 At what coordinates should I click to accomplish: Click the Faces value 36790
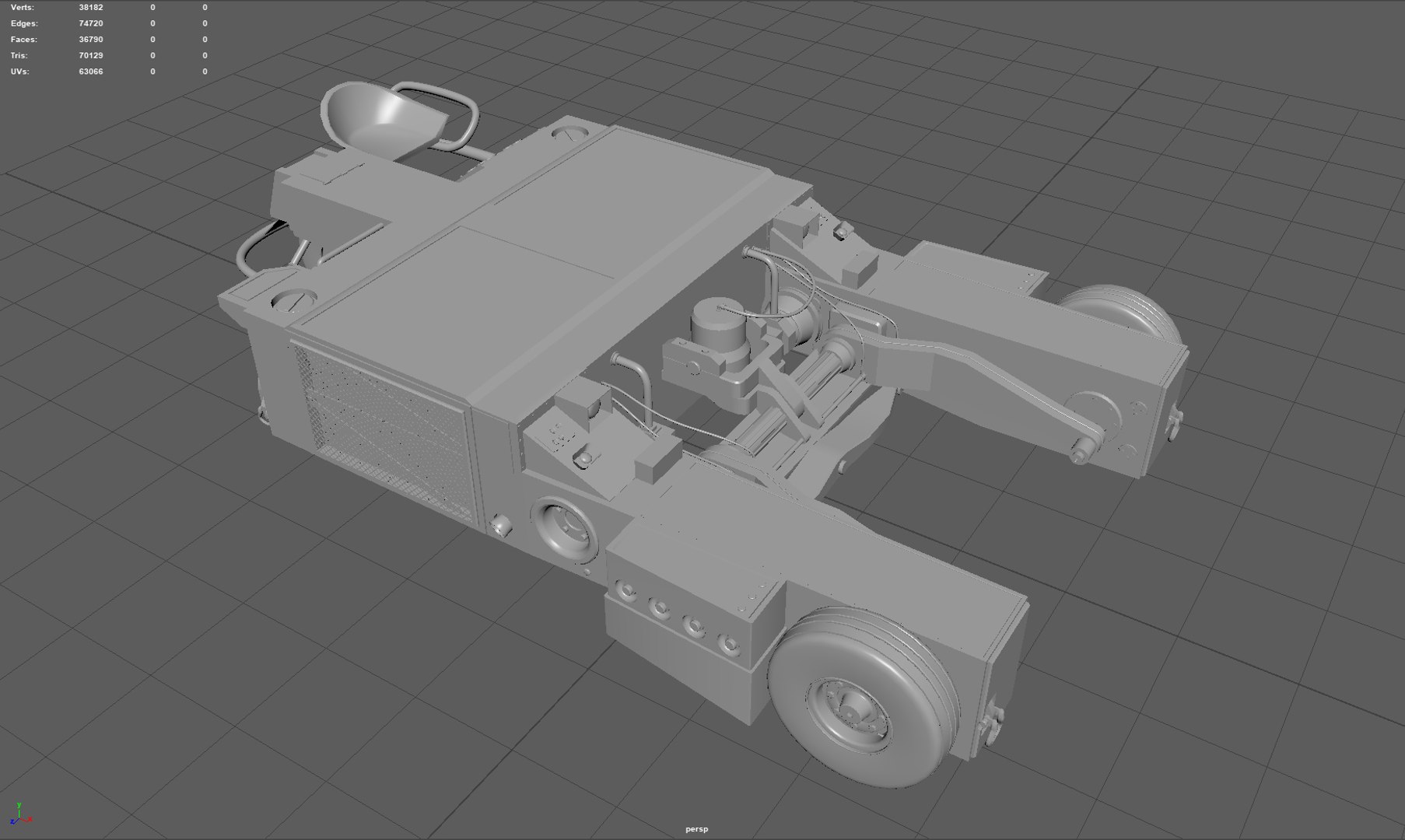pos(91,39)
